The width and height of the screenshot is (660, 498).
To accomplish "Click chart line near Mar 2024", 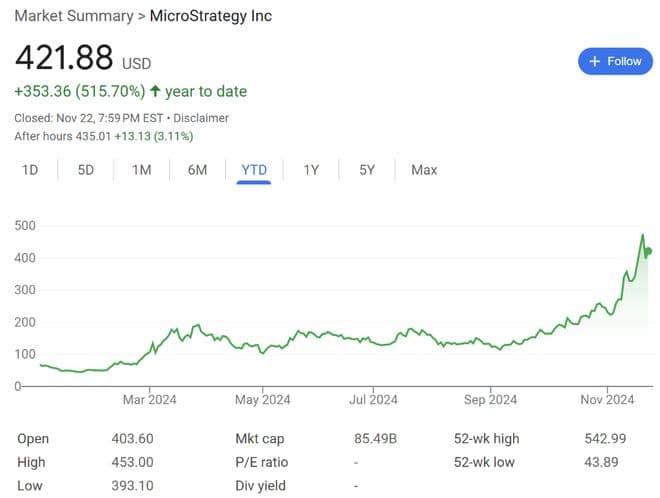I will (149, 351).
